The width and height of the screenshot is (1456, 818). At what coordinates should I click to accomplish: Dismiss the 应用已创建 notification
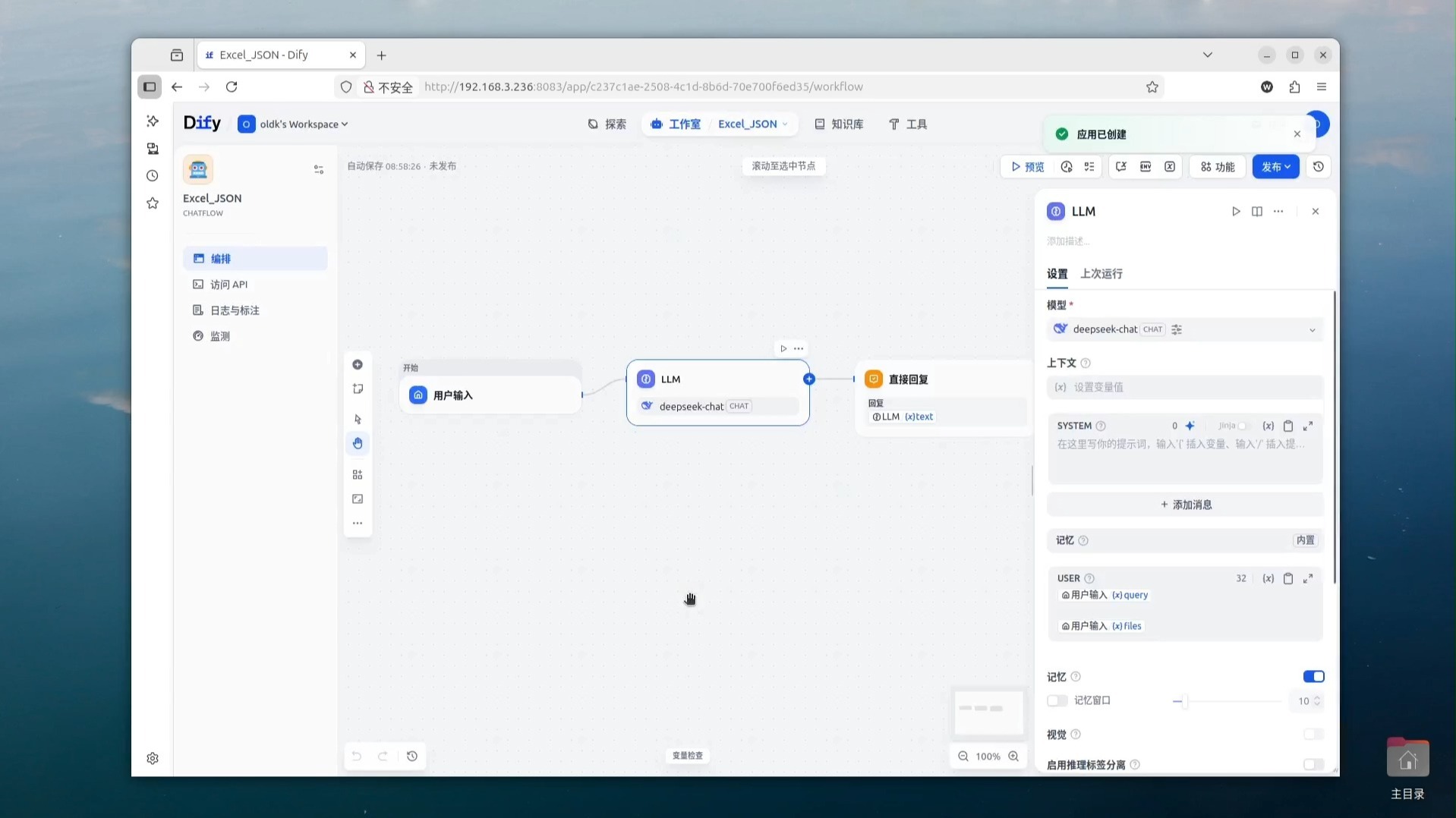click(1297, 134)
